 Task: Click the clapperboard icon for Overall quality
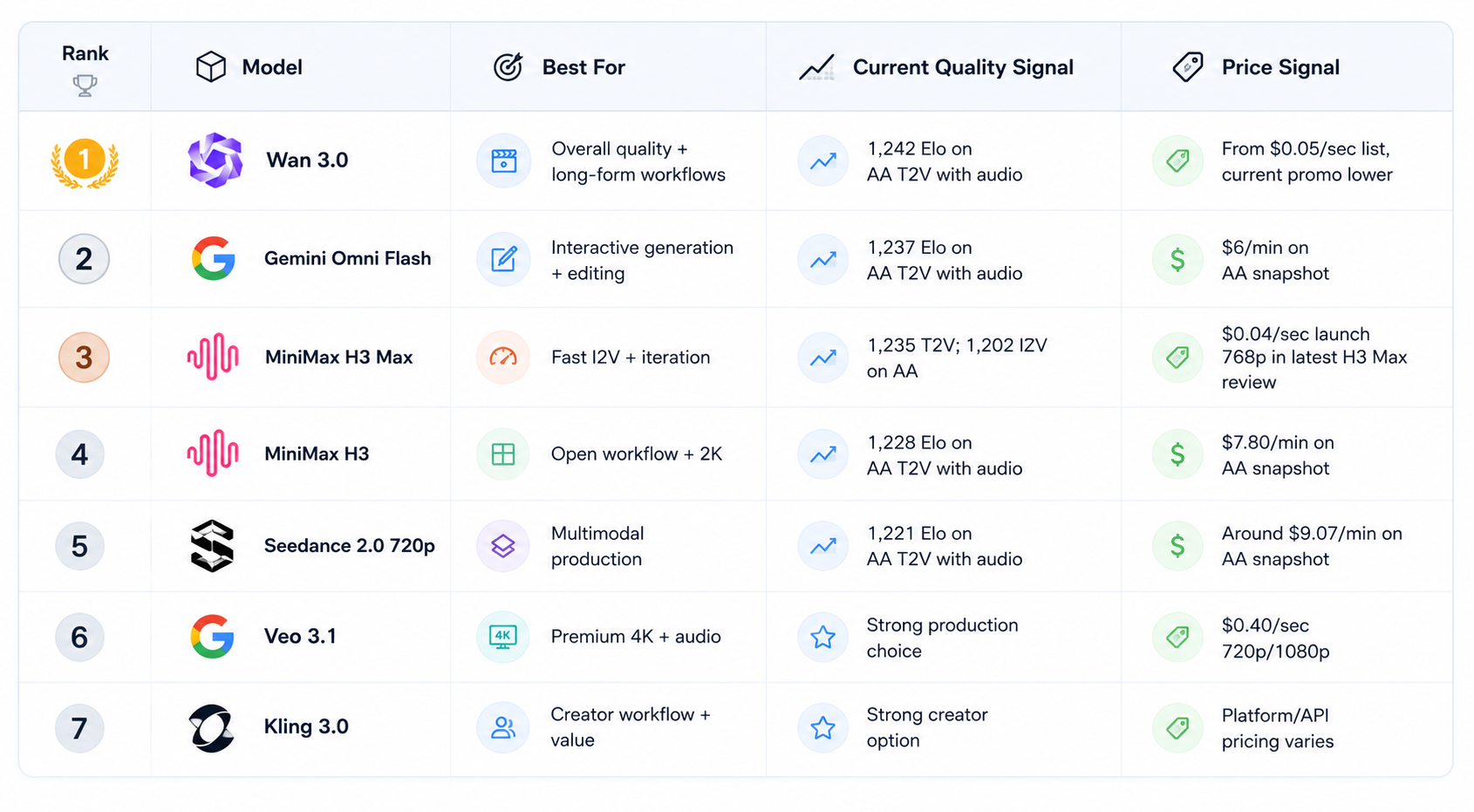tap(504, 160)
